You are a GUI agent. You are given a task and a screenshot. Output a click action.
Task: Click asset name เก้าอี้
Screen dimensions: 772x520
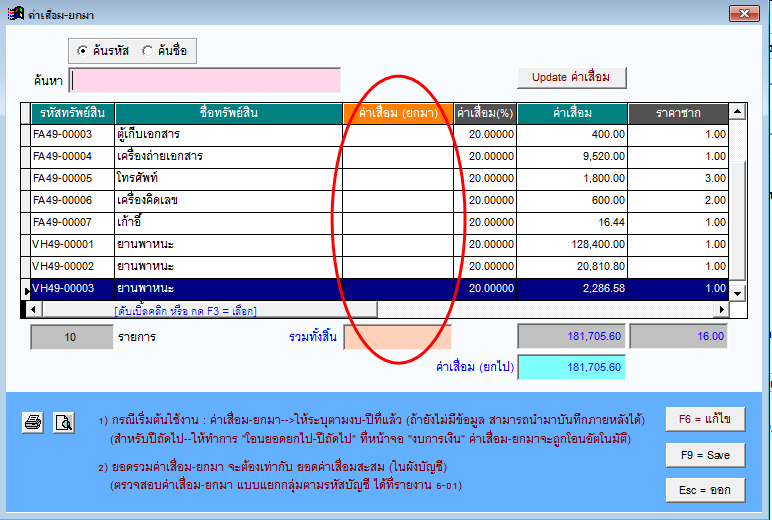(x=129, y=223)
